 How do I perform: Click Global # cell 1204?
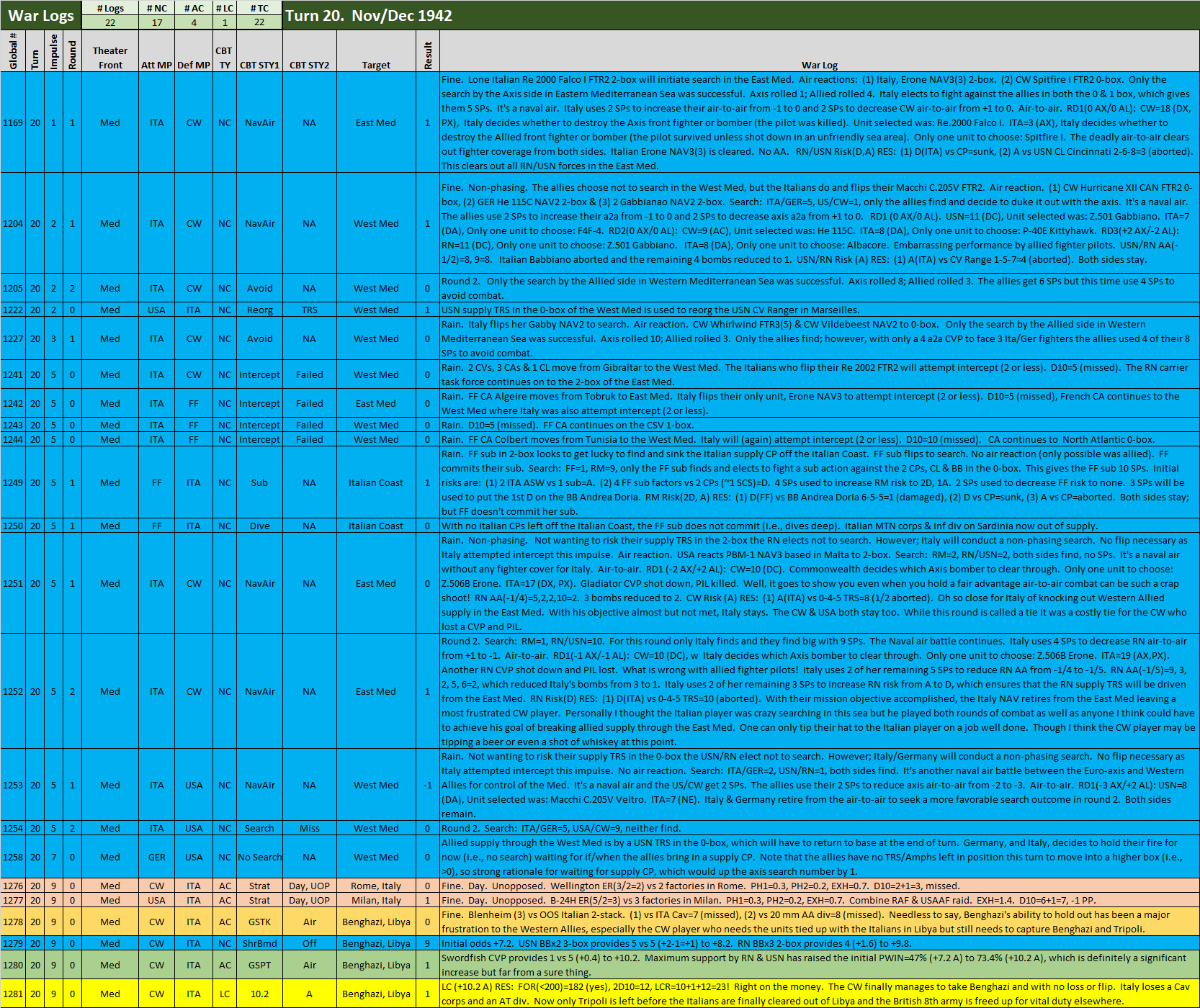pos(13,223)
